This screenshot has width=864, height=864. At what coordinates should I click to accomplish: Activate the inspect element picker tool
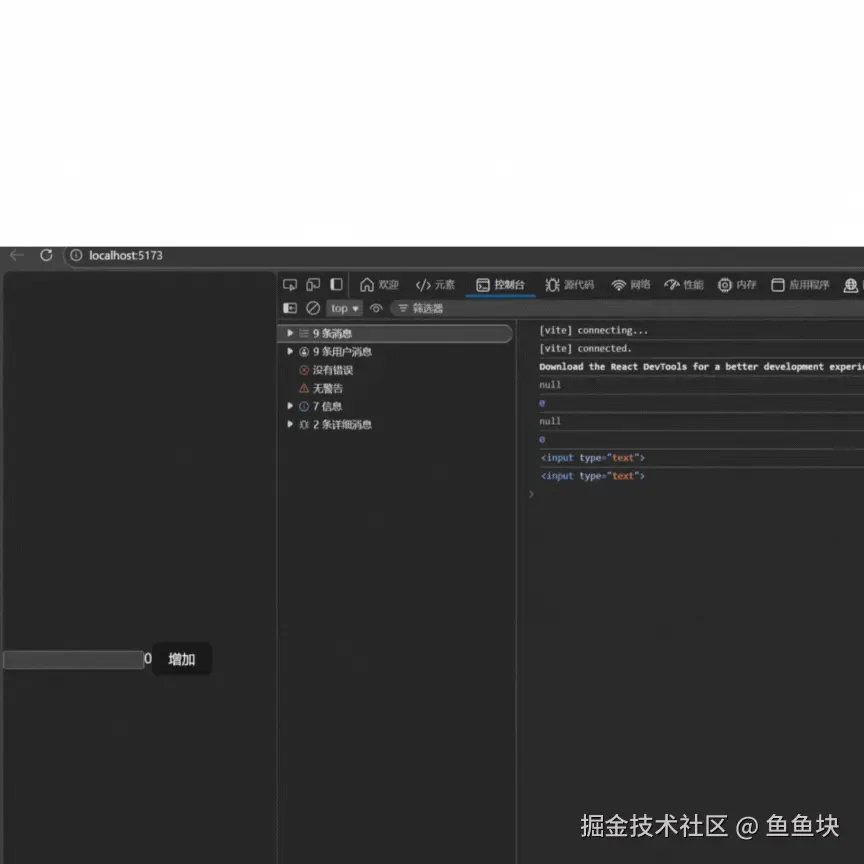point(290,285)
